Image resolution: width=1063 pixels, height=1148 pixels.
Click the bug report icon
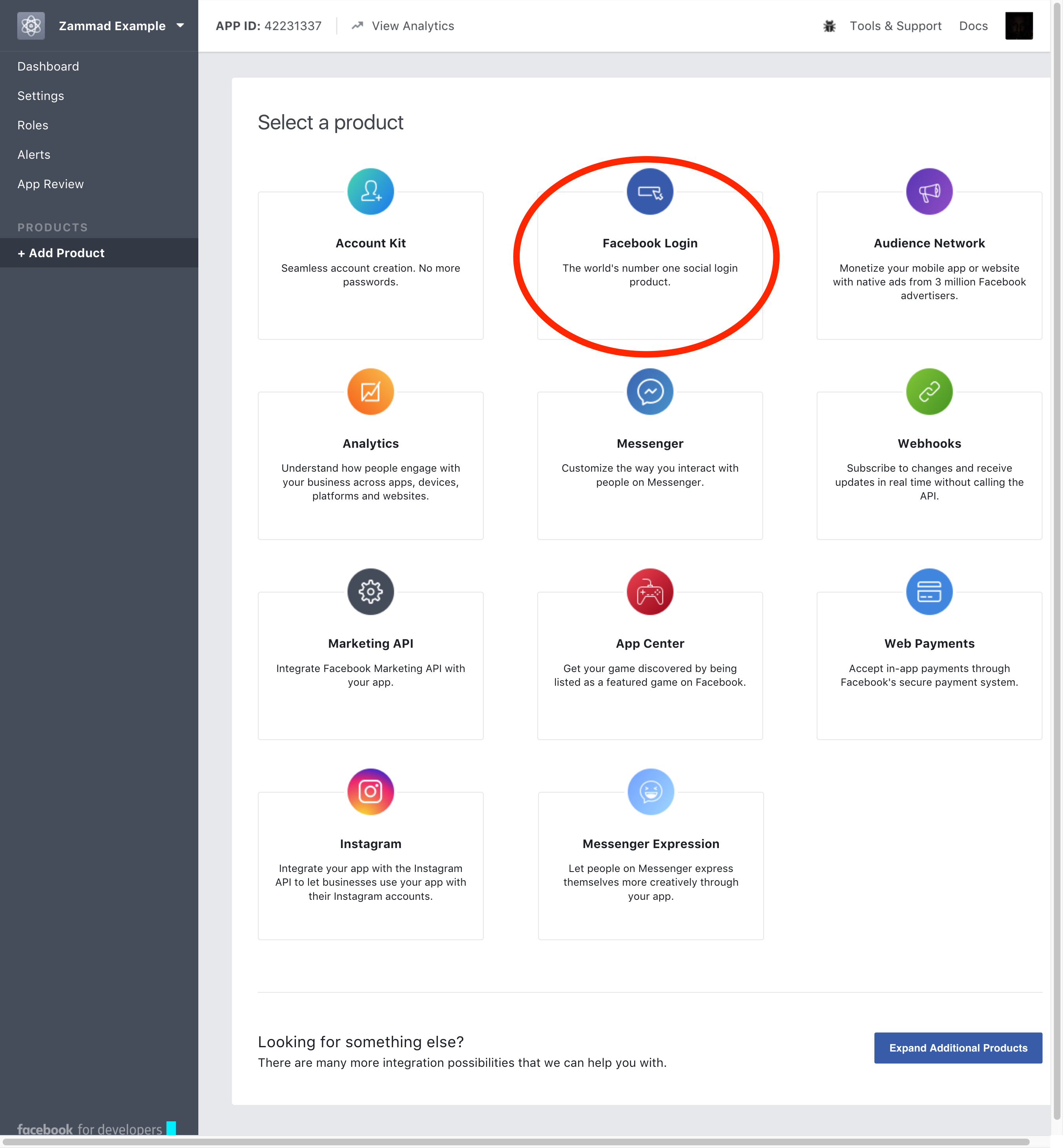(x=829, y=26)
